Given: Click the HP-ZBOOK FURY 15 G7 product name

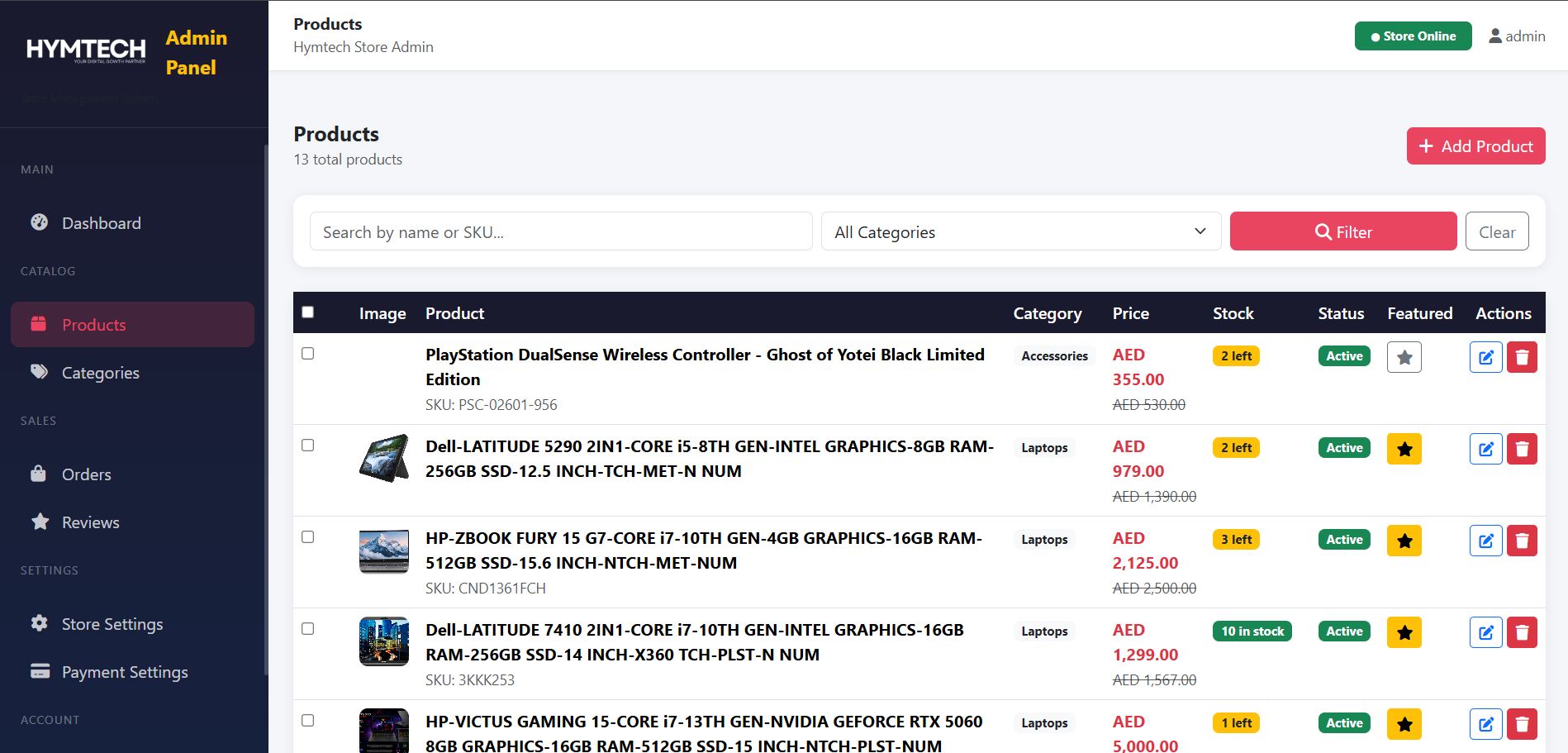Looking at the screenshot, I should point(704,550).
